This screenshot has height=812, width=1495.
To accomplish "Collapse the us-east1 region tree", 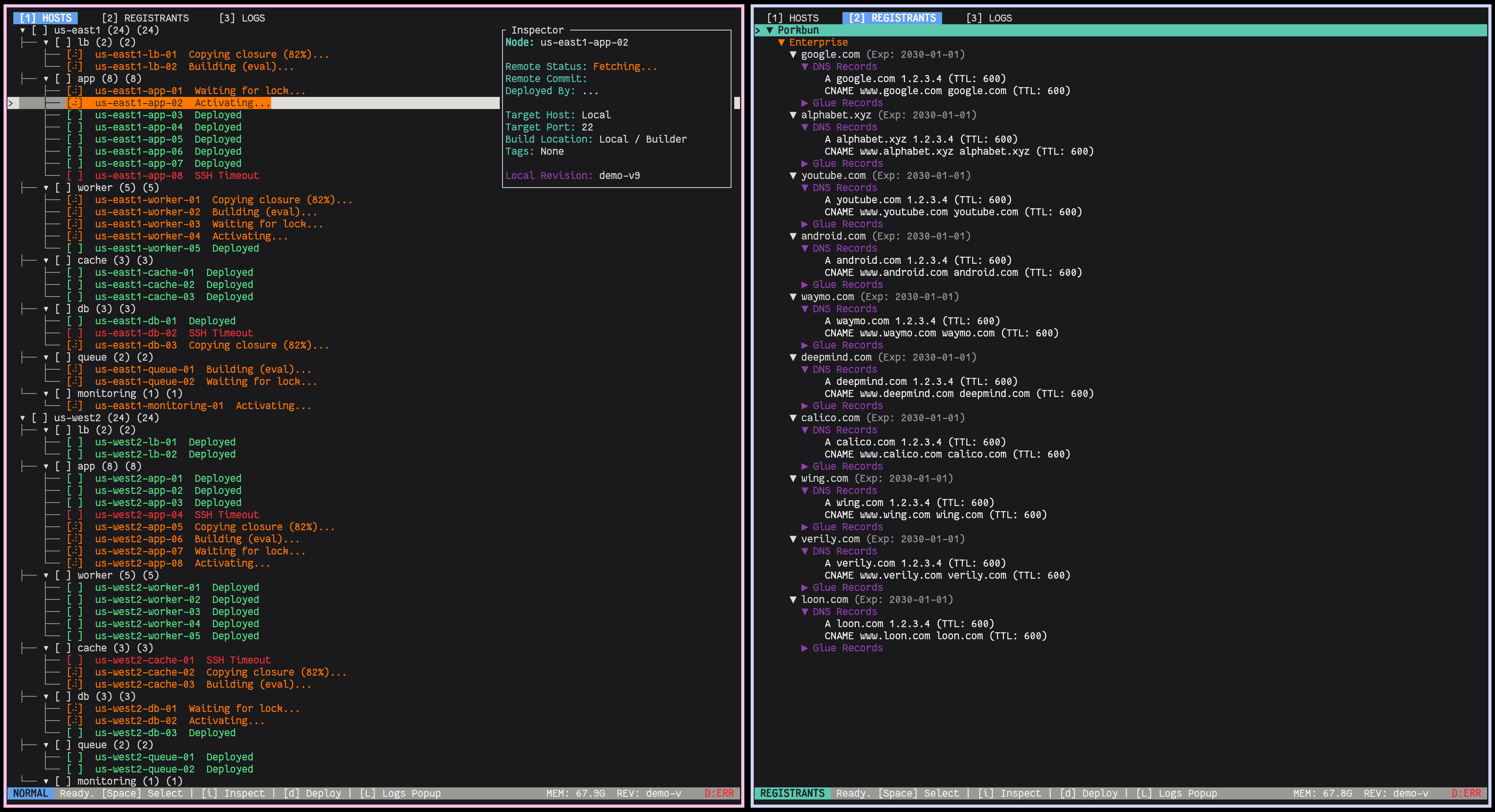I will pos(23,30).
